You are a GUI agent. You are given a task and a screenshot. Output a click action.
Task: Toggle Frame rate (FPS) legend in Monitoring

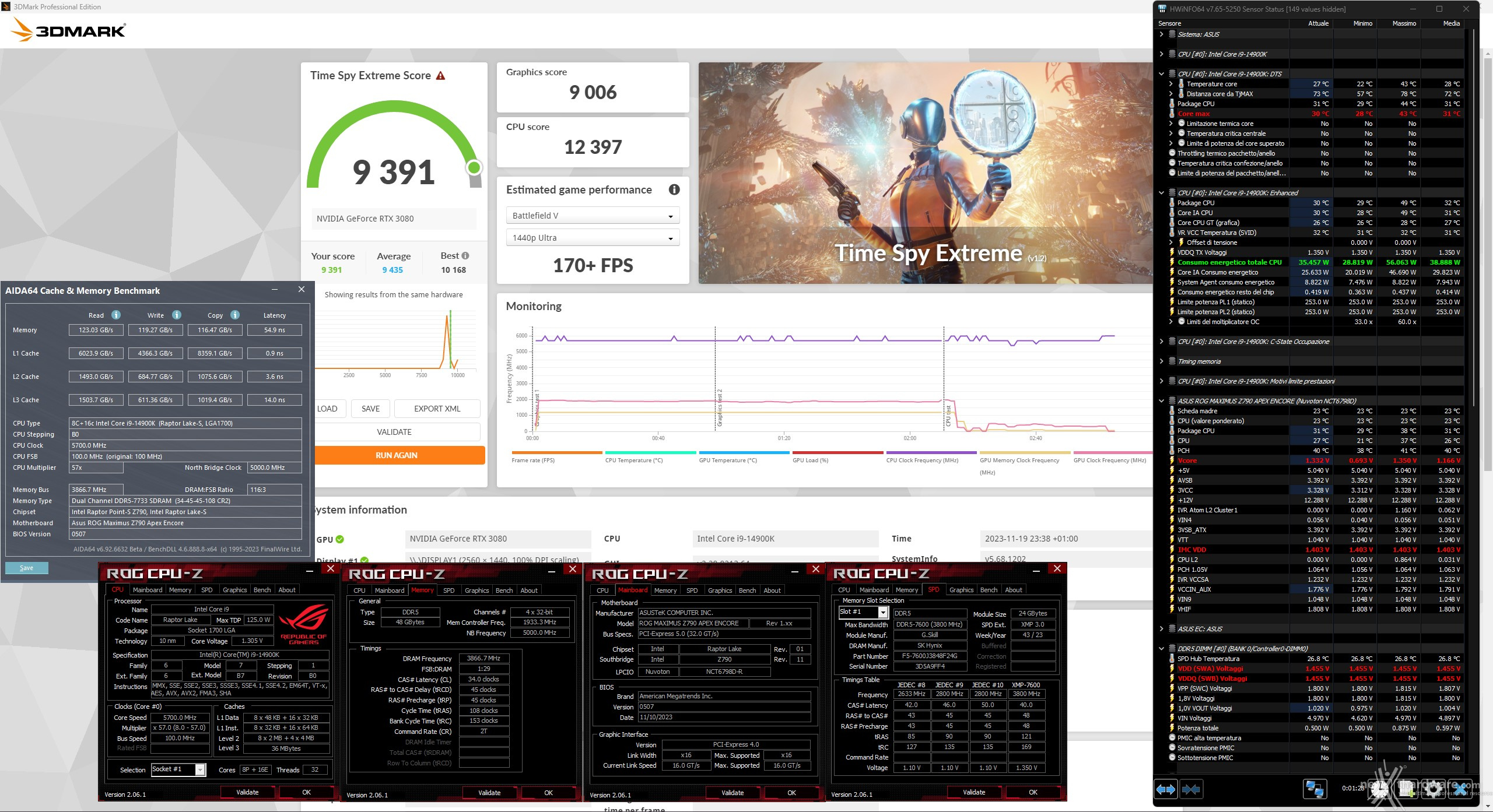(x=556, y=457)
